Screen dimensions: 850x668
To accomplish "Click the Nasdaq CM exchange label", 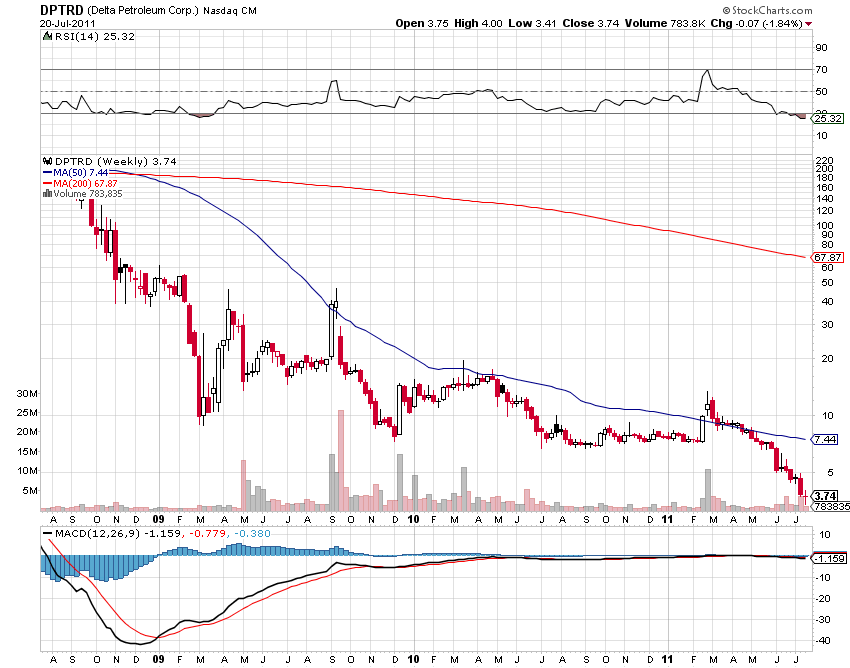I will tap(230, 11).
